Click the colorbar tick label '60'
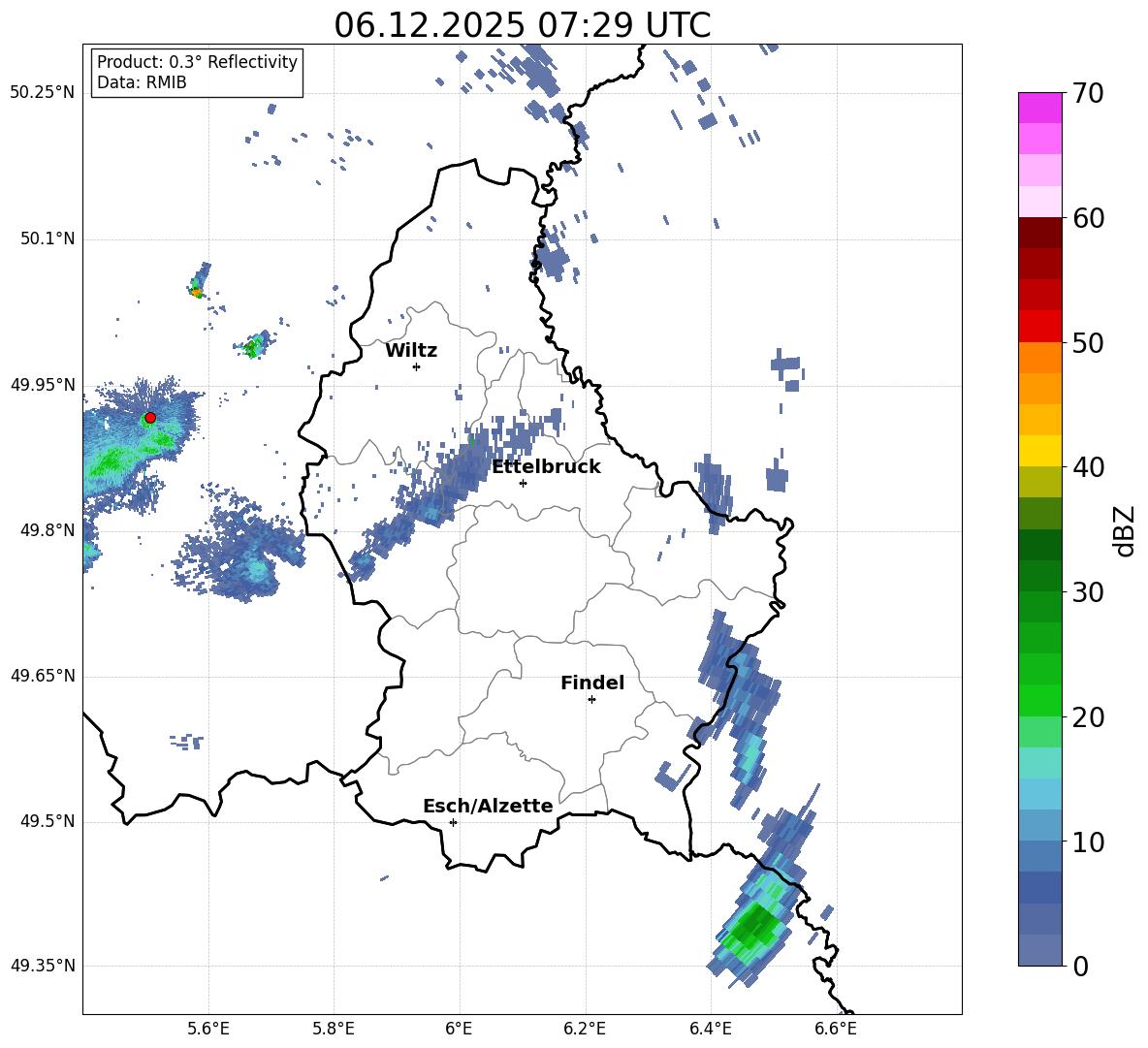 pos(1088,218)
